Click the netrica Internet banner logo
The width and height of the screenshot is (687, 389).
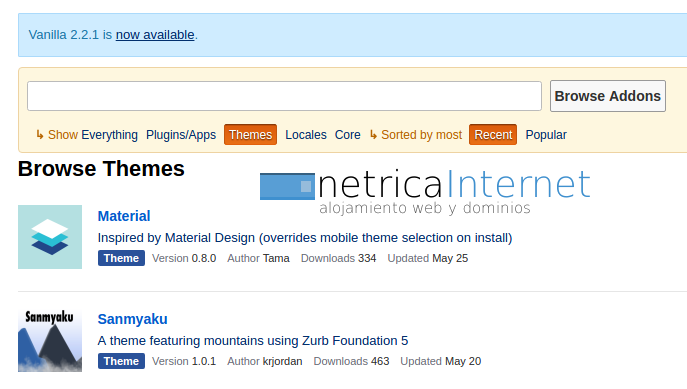(425, 193)
